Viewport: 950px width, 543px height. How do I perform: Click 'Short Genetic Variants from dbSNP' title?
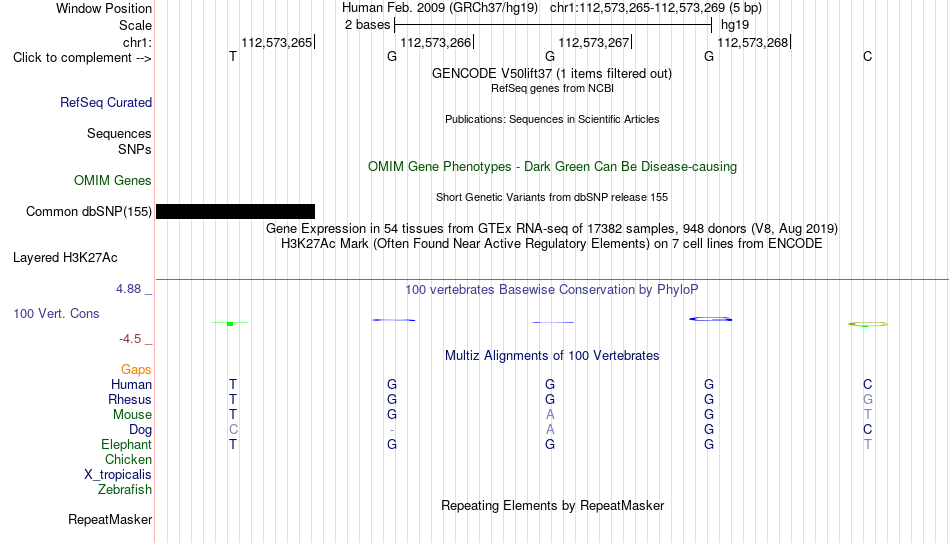pyautogui.click(x=552, y=198)
